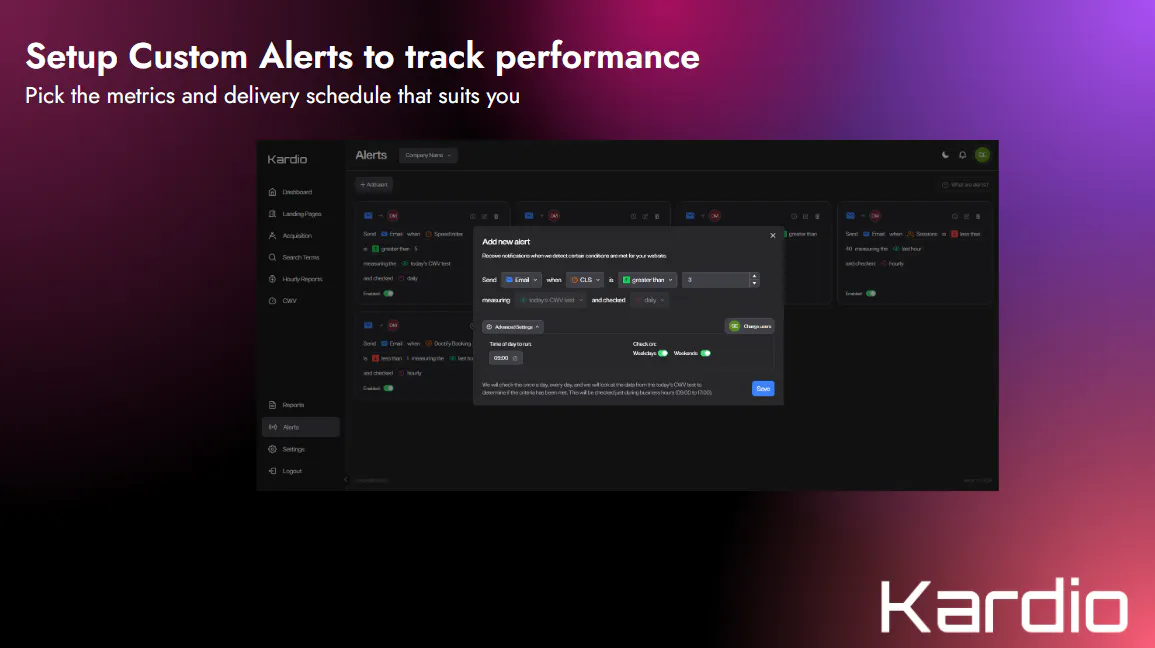Click the What are alerts? help button

965,185
